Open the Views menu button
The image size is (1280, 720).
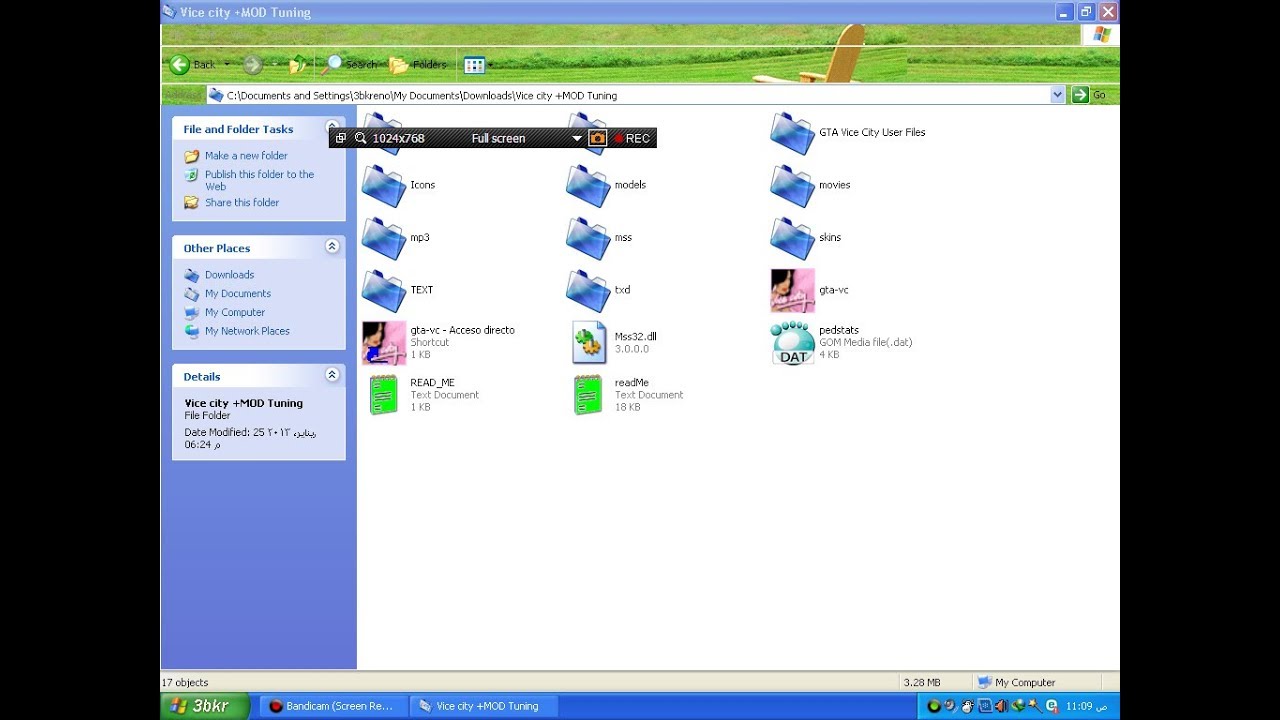tap(474, 65)
